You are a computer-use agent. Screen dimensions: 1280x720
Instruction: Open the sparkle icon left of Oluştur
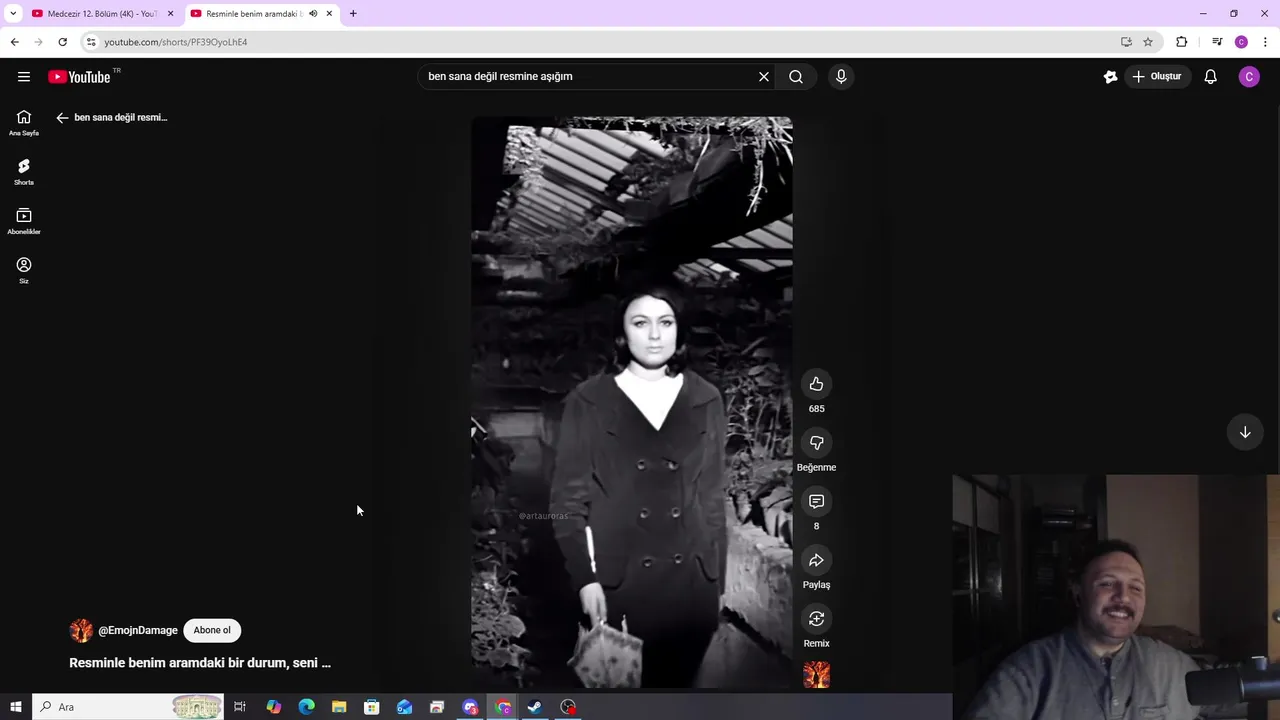click(x=1110, y=77)
